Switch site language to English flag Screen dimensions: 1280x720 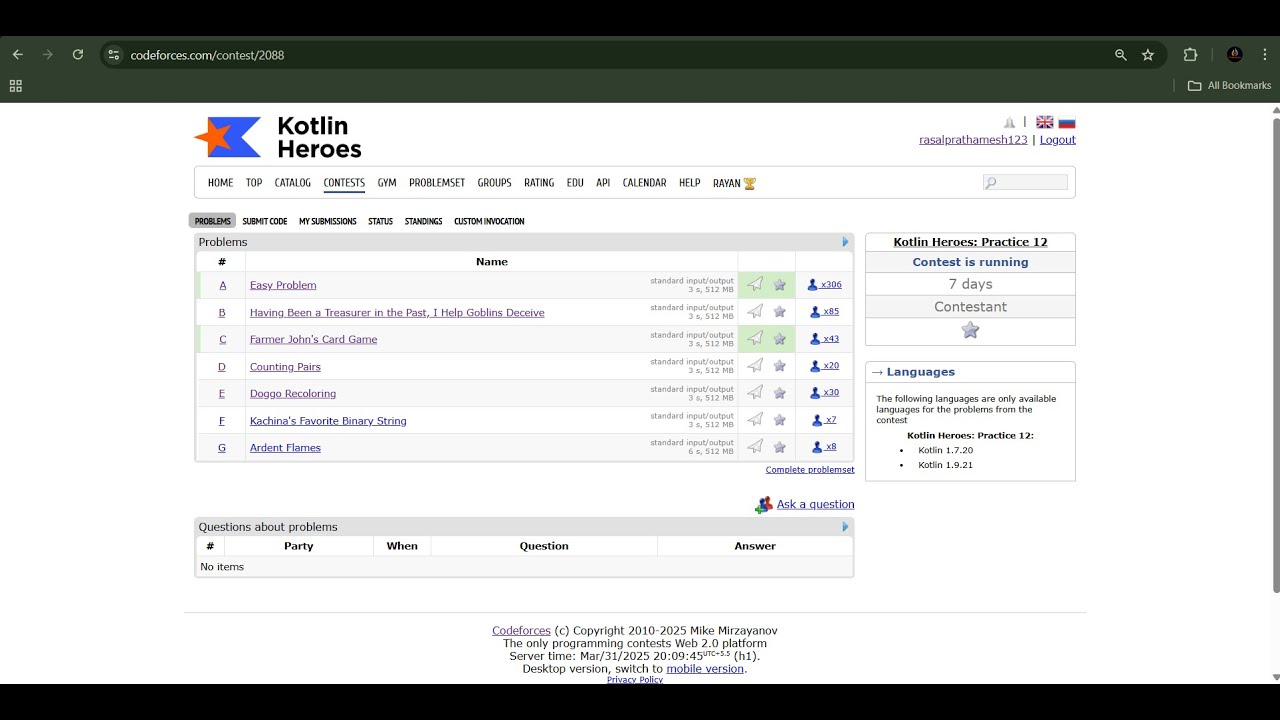1044,122
